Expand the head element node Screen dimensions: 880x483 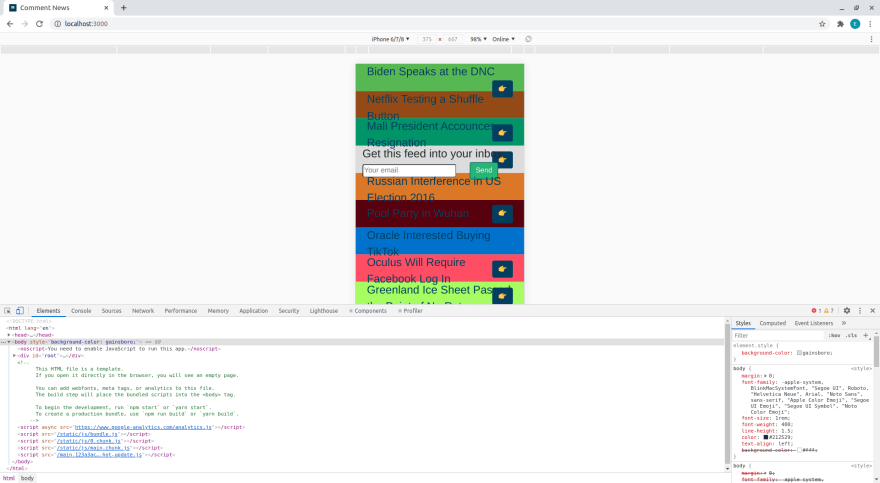9,335
